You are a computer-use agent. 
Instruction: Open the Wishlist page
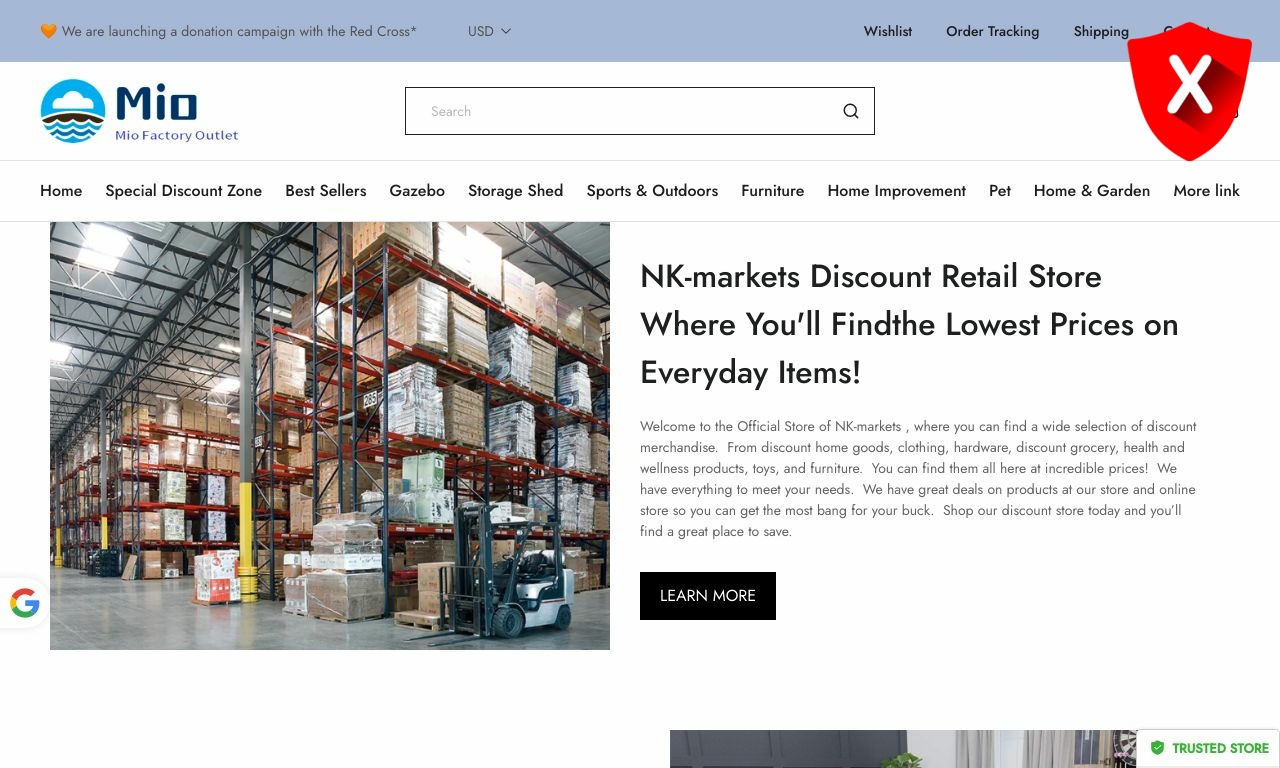click(888, 31)
